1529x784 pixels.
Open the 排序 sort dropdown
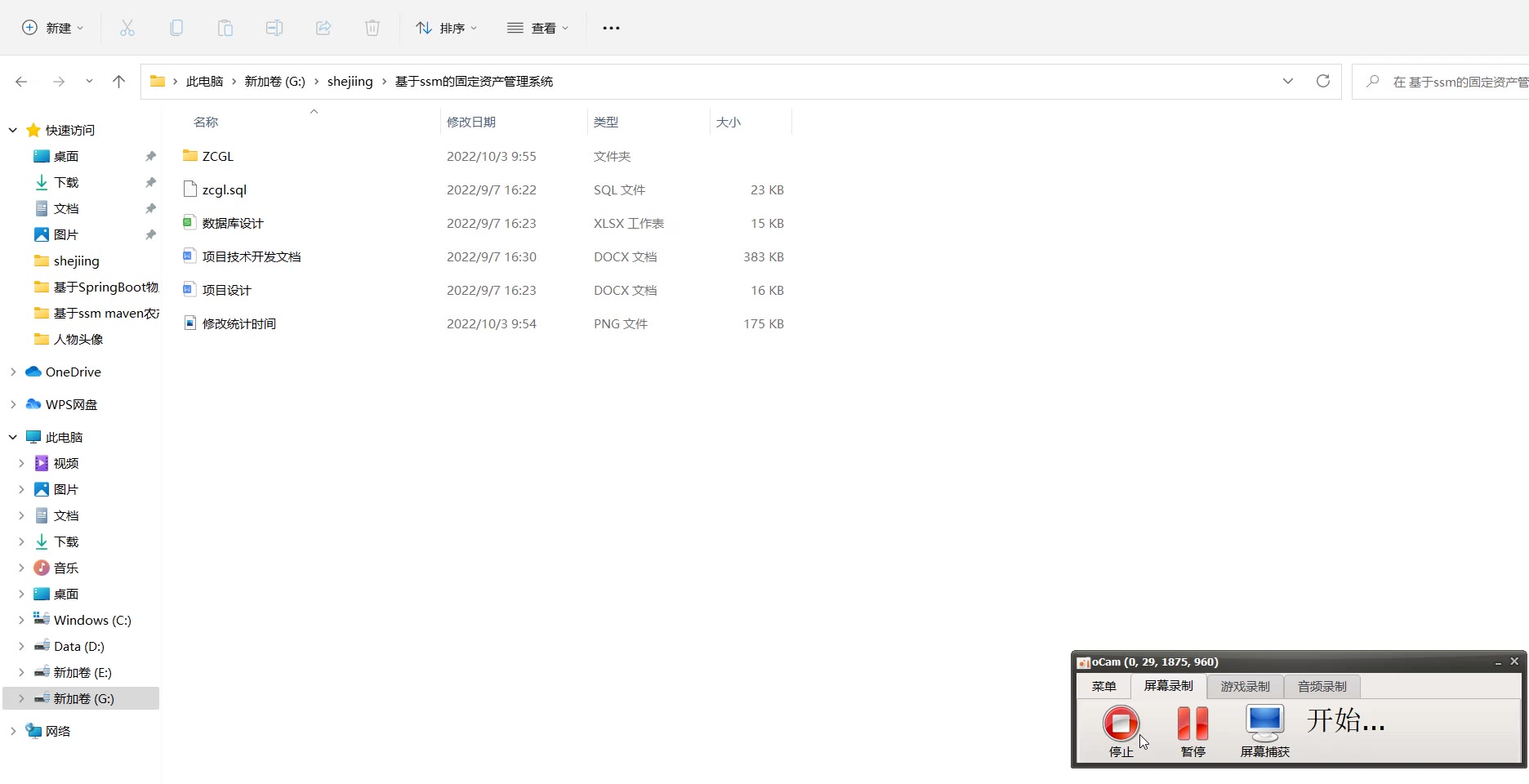pyautogui.click(x=447, y=28)
